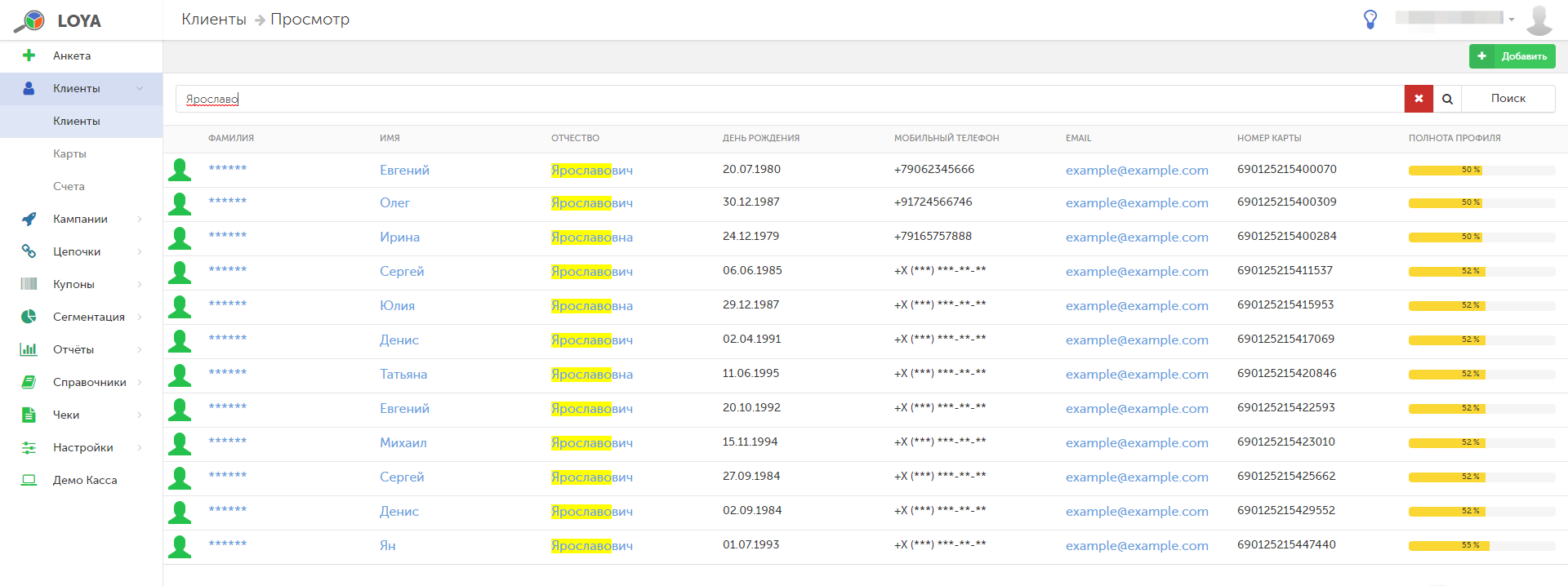Click the Купоны barcode icon

(x=29, y=284)
